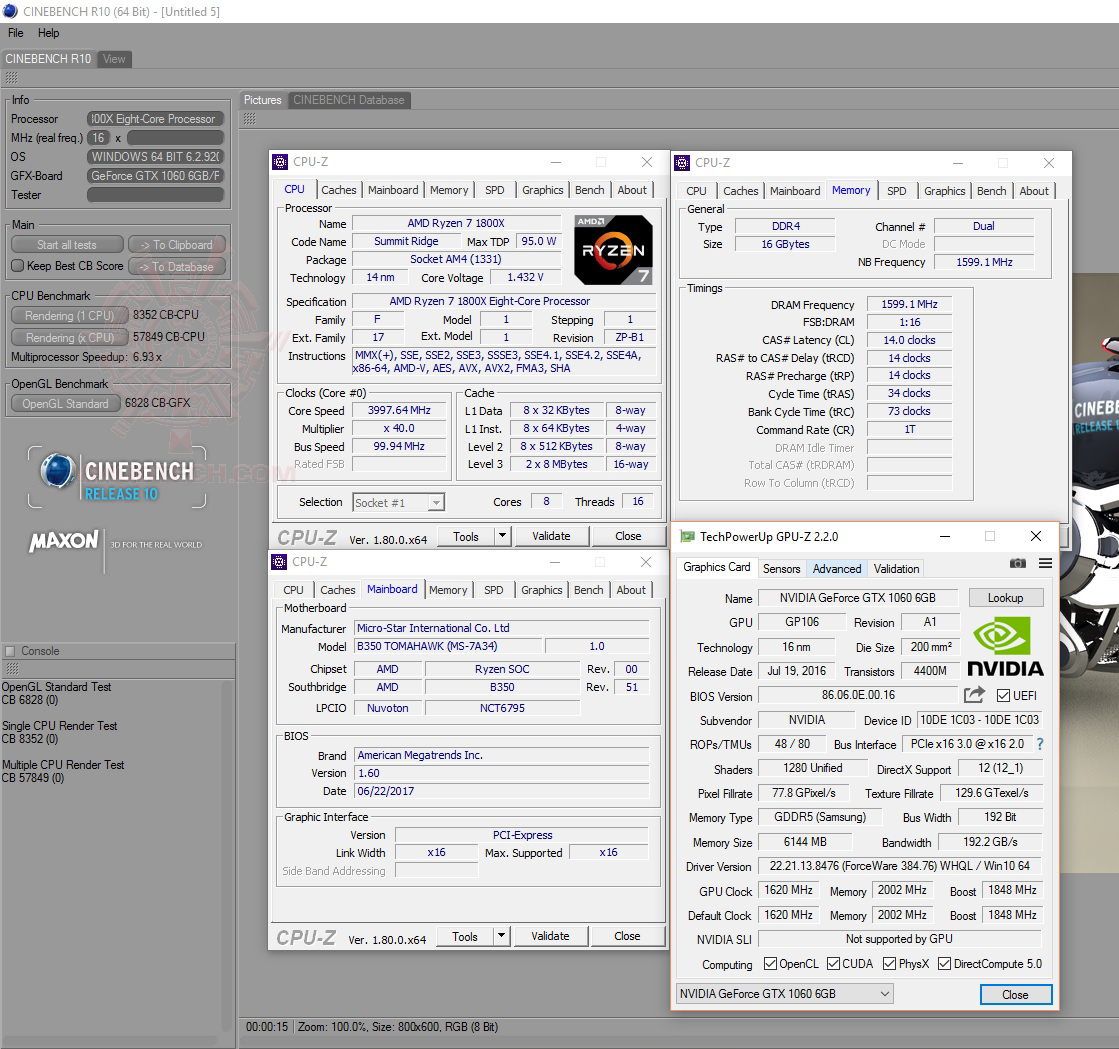Click the BIOS share/export arrow icon in GPU-Z
Screen dimensions: 1119x1049
click(x=974, y=695)
